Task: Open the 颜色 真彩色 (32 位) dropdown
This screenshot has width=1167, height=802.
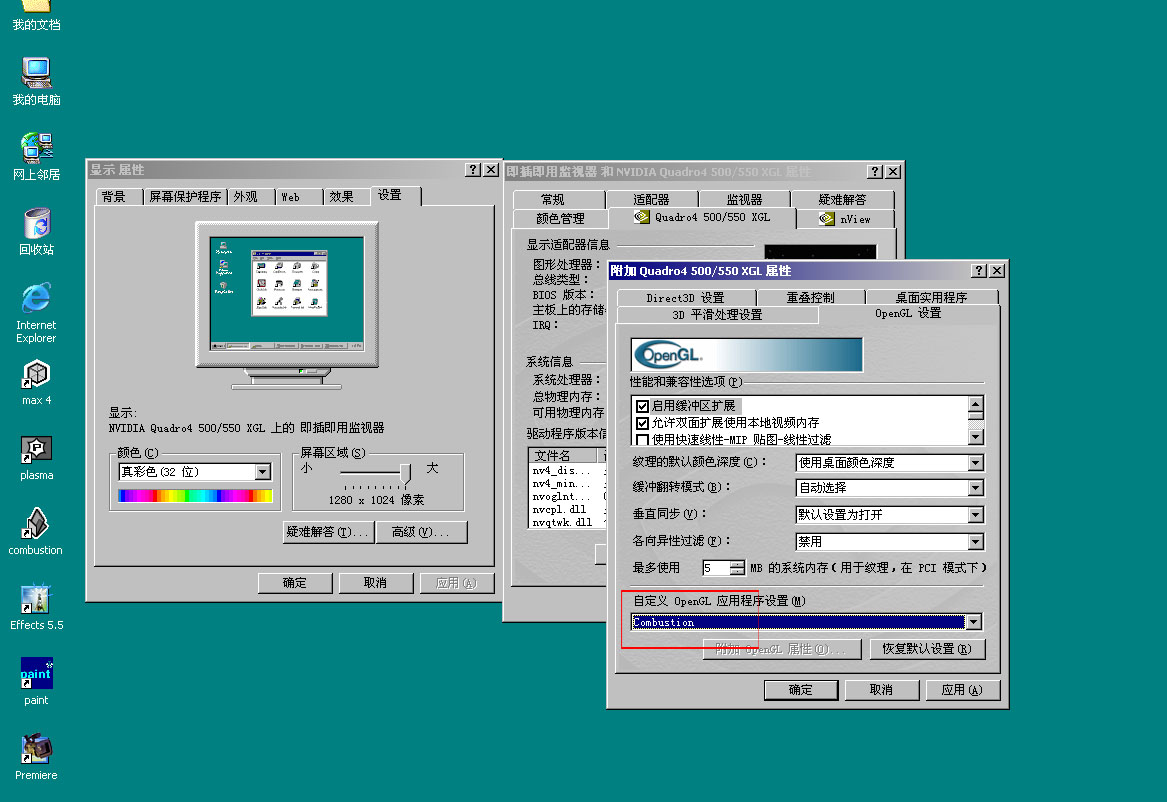Action: 263,472
